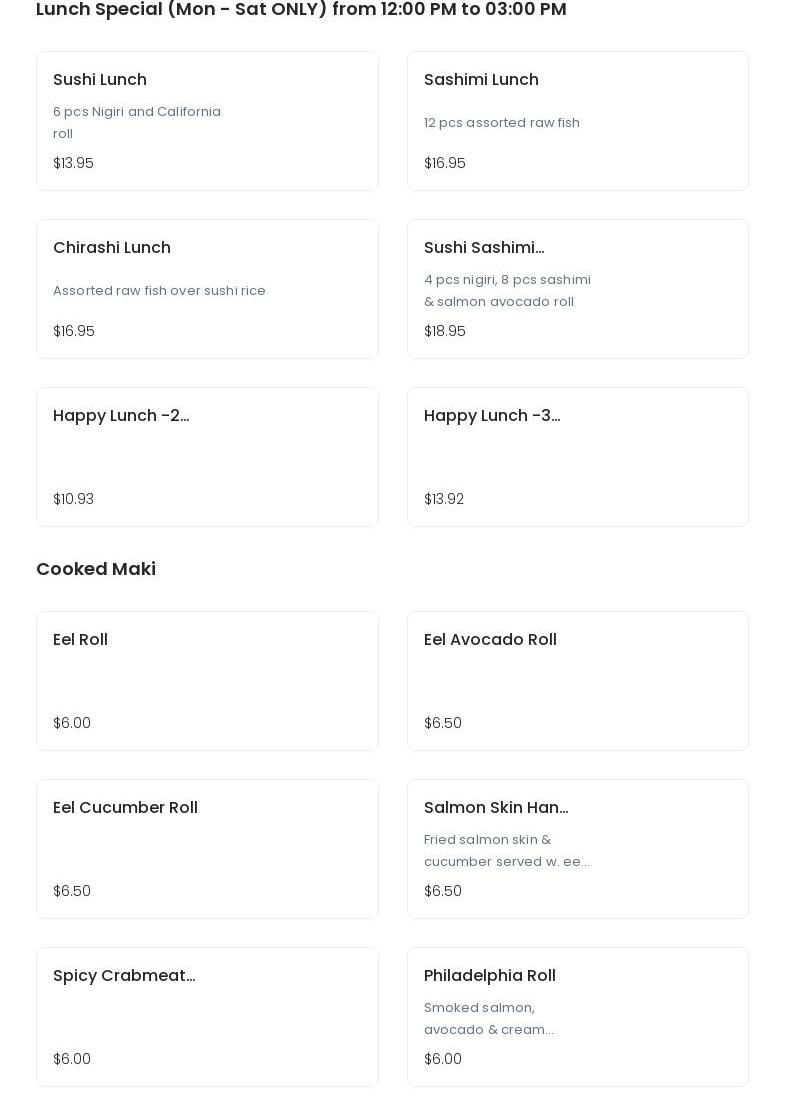Open the Sushi Lunch menu item

coord(207,121)
